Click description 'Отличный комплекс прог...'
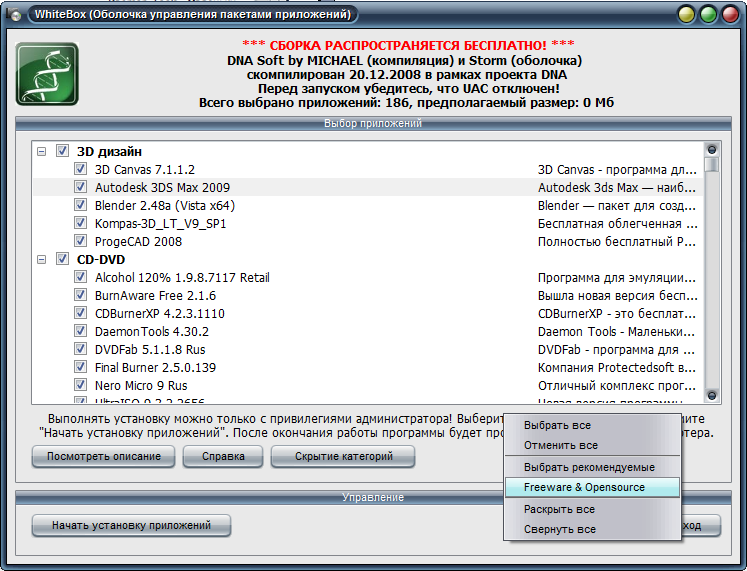The height and width of the screenshot is (571, 747). pyautogui.click(x=616, y=386)
